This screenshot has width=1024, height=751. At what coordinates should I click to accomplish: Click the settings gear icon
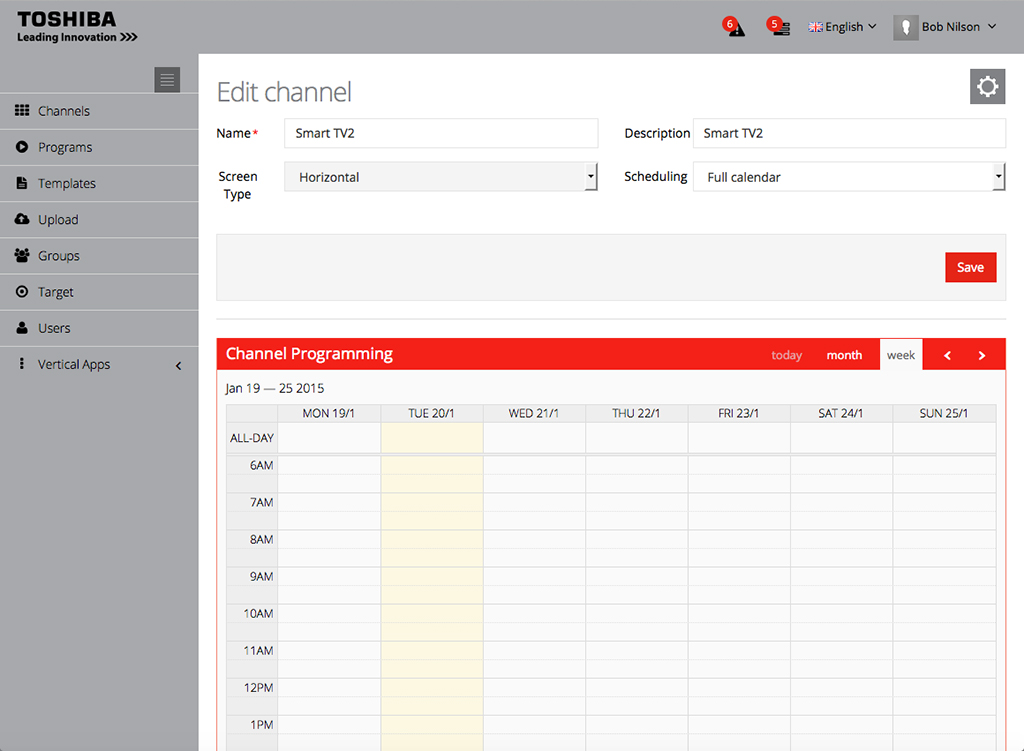[987, 87]
